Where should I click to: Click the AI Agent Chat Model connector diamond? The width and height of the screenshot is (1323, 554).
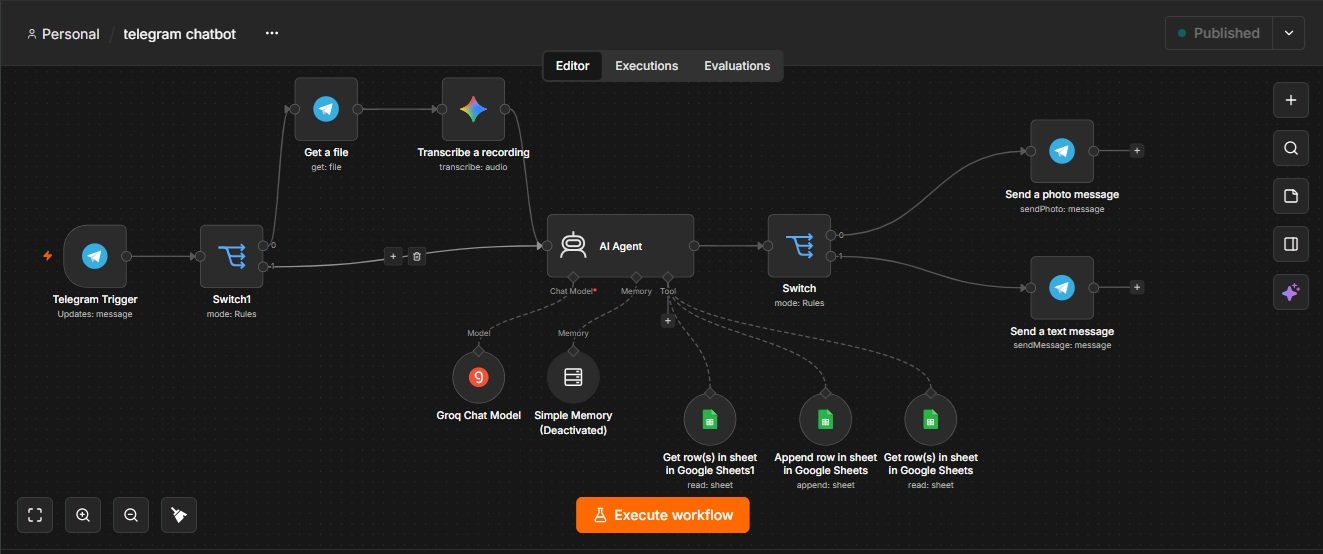[x=573, y=276]
